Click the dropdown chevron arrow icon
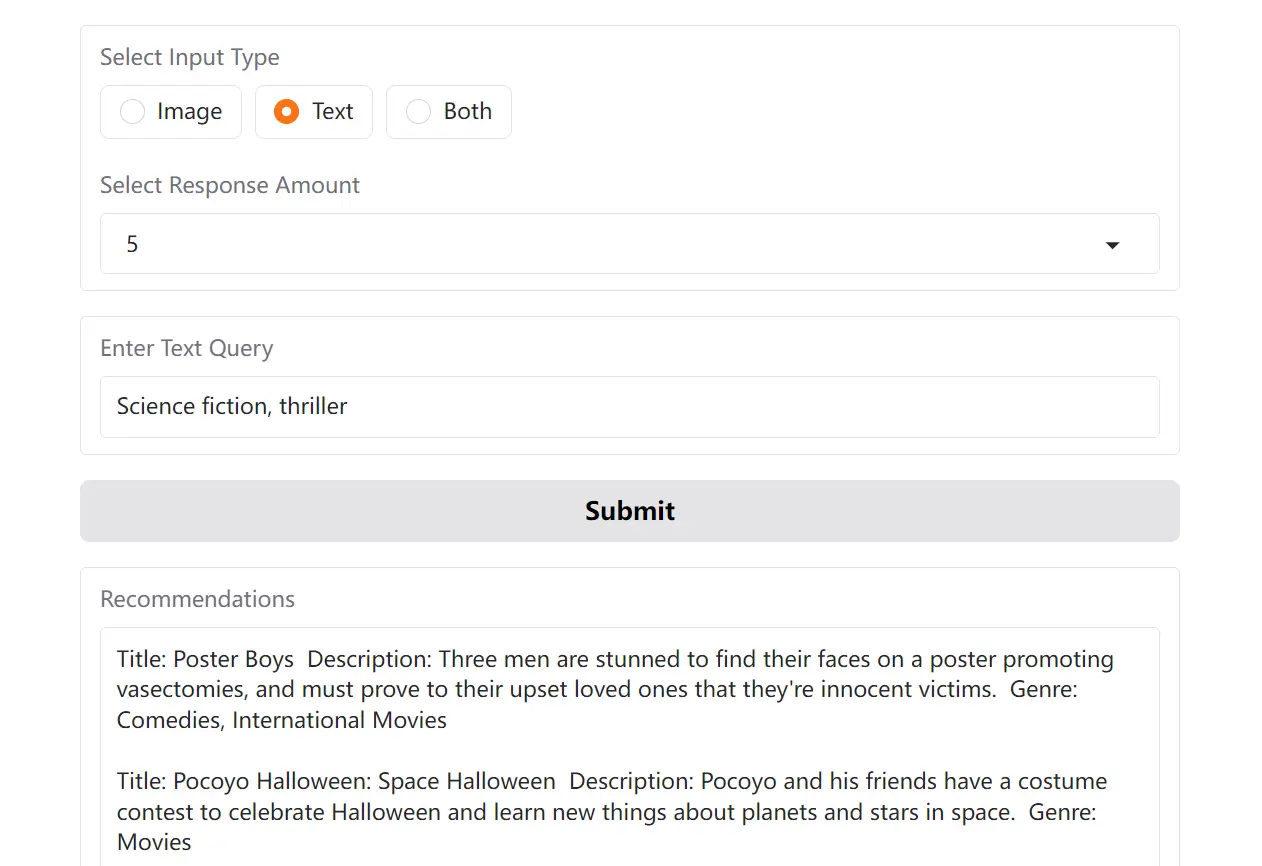The width and height of the screenshot is (1262, 866). [x=1112, y=243]
